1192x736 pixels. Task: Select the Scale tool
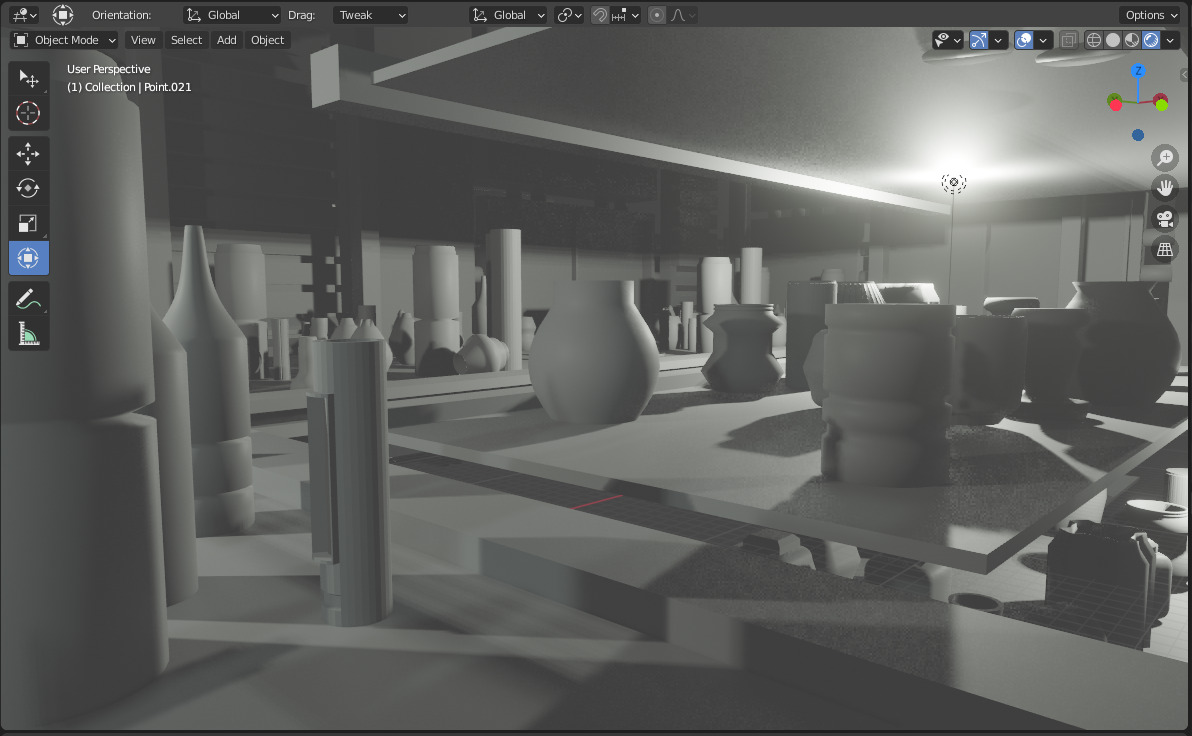pos(29,224)
